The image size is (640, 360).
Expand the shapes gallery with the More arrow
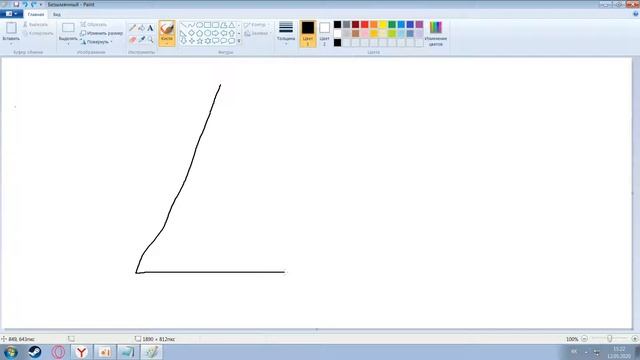click(x=239, y=41)
